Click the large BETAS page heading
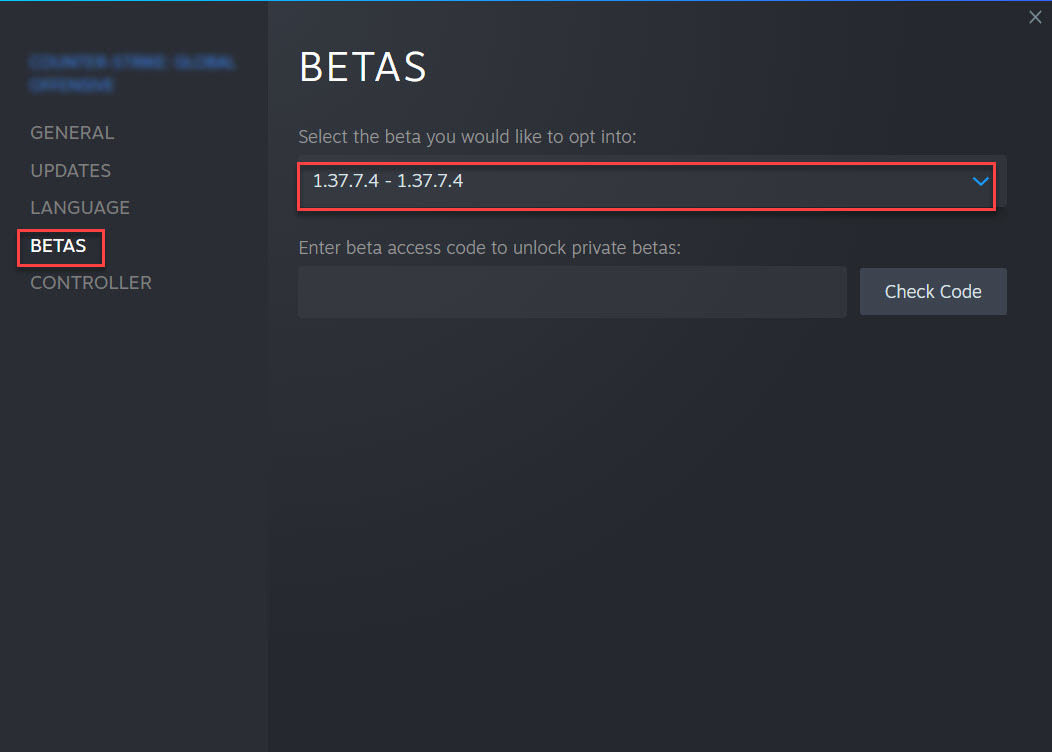Viewport: 1052px width, 752px height. pyautogui.click(x=363, y=67)
